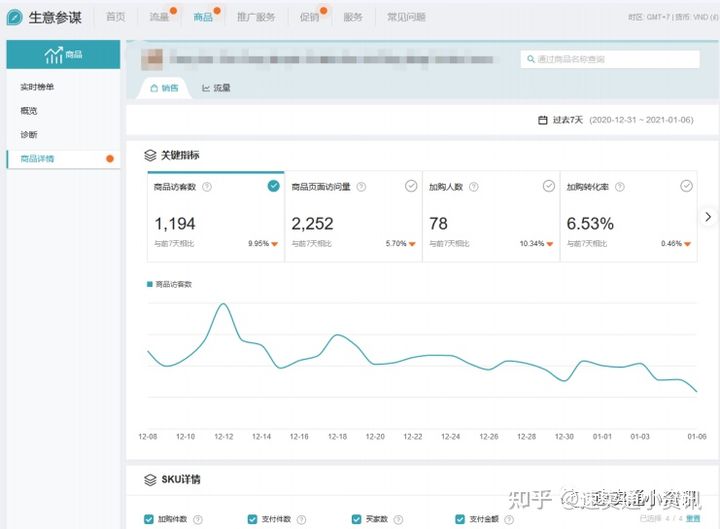Open 诊断 in the sidebar
This screenshot has height=529, width=720.
point(29,135)
